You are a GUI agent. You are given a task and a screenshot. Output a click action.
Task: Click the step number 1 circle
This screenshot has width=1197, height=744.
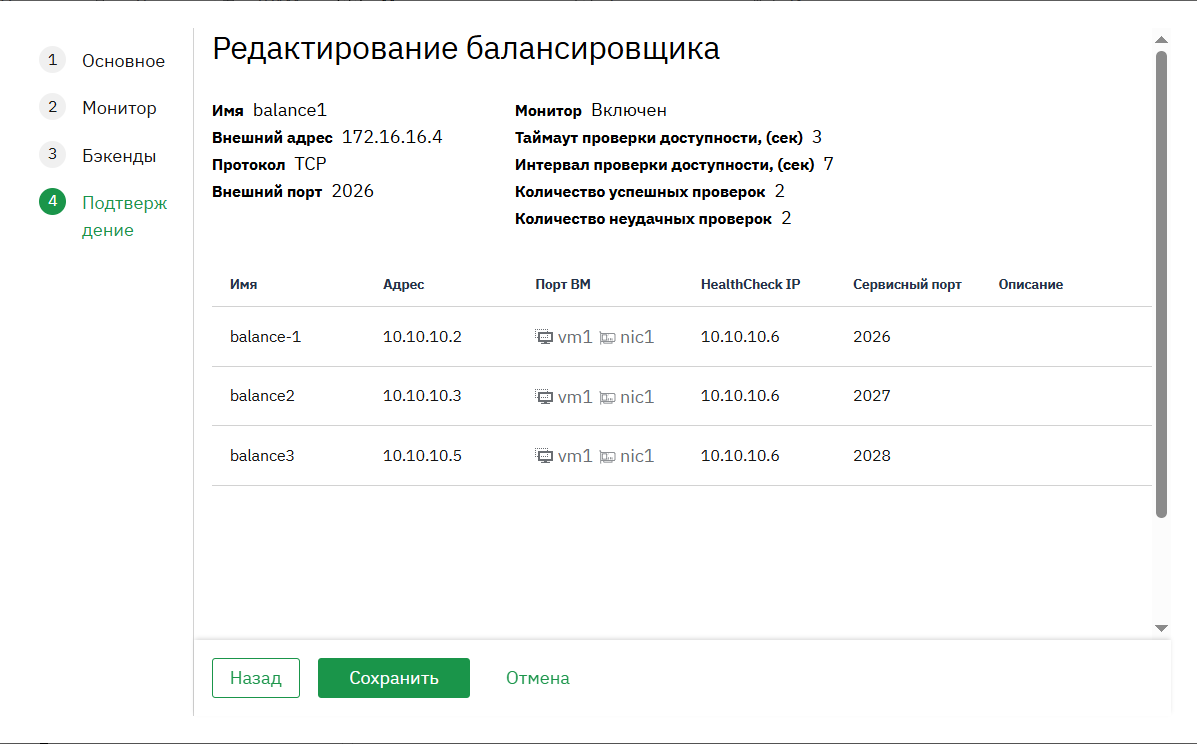pos(53,60)
